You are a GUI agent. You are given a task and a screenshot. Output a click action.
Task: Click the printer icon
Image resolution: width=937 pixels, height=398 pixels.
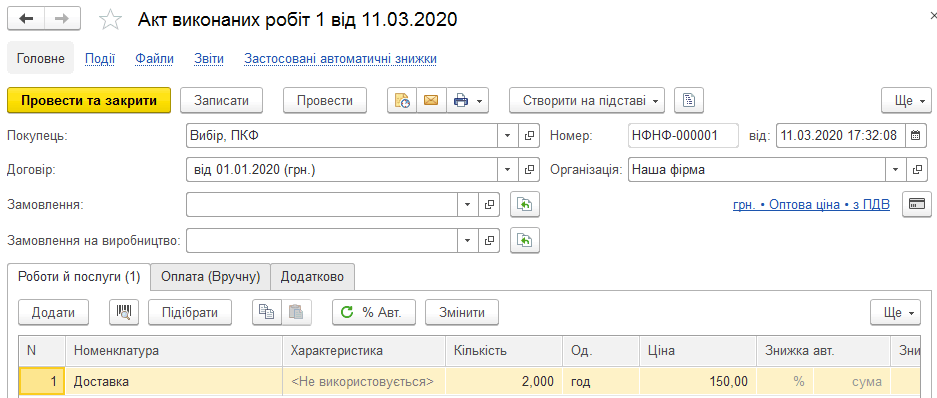click(460, 100)
